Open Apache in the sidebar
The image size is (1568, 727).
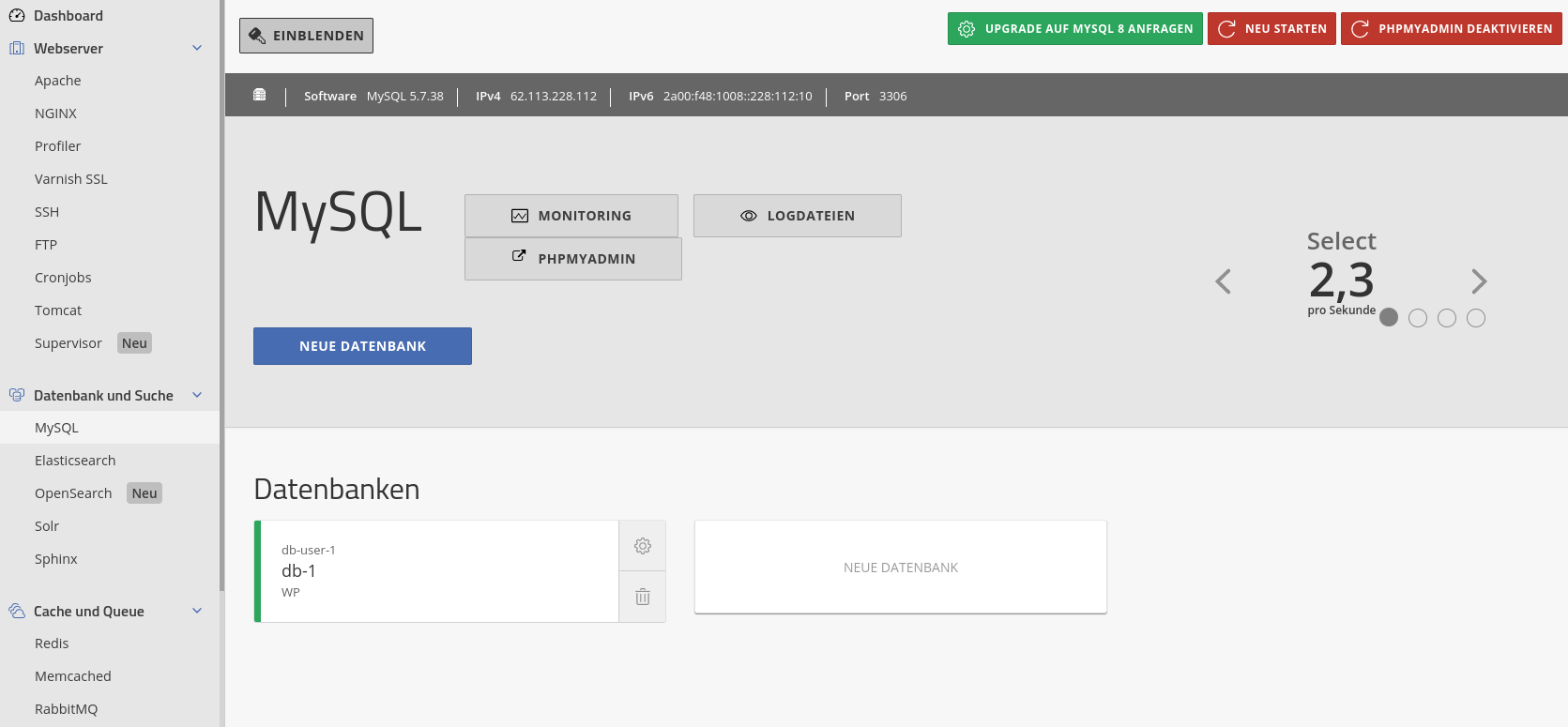[x=58, y=81]
